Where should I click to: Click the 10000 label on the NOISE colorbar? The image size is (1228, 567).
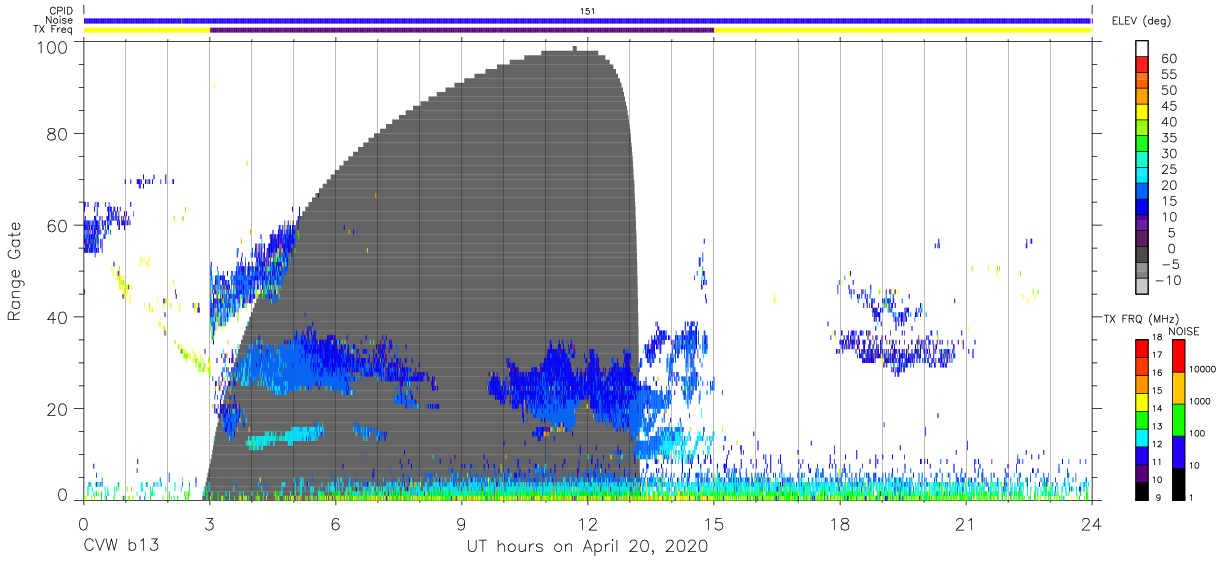pyautogui.click(x=1201, y=370)
